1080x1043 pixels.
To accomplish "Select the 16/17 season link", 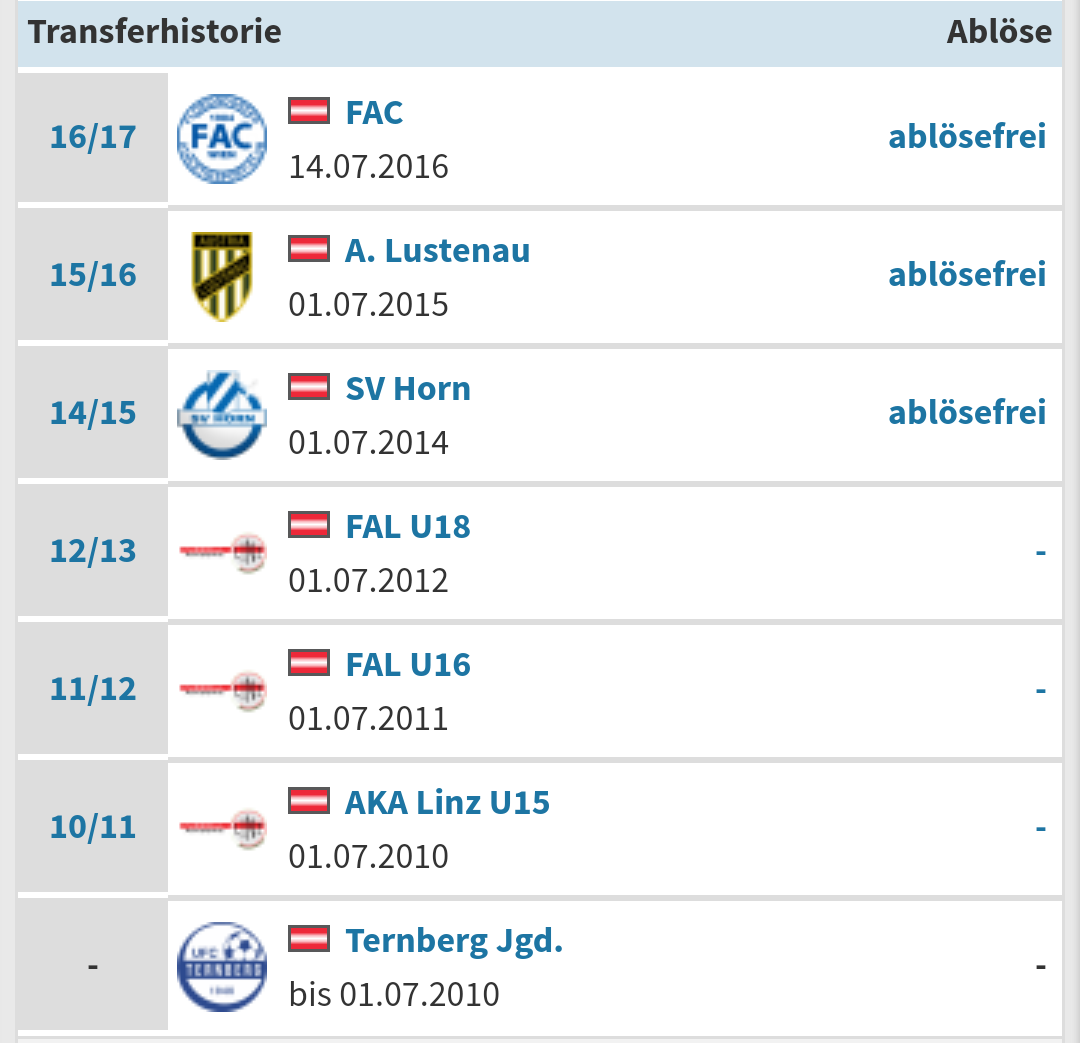I will pyautogui.click(x=93, y=137).
